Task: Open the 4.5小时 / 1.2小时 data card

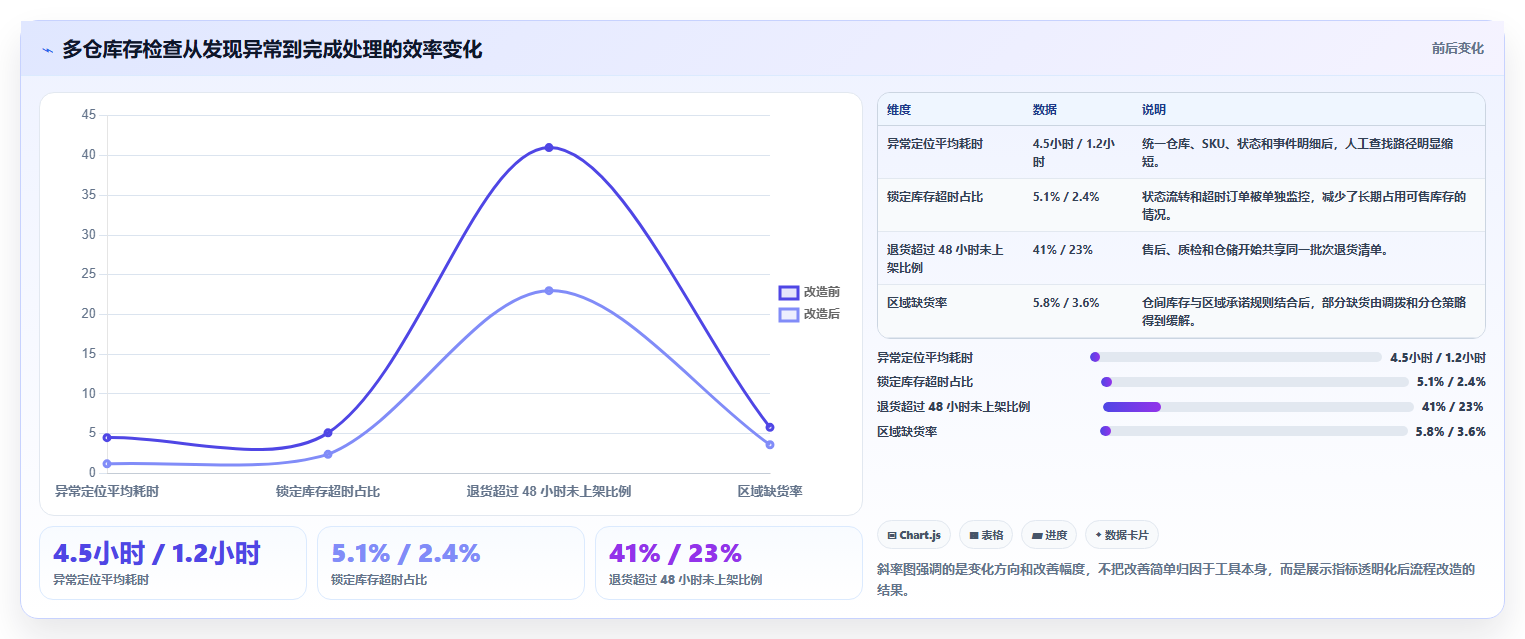Action: point(173,563)
